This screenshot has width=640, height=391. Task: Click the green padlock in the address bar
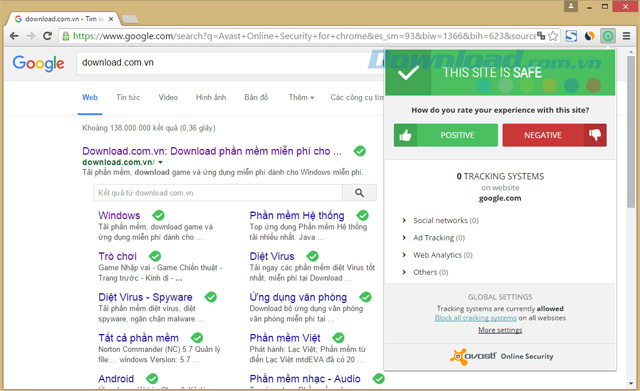(x=65, y=36)
